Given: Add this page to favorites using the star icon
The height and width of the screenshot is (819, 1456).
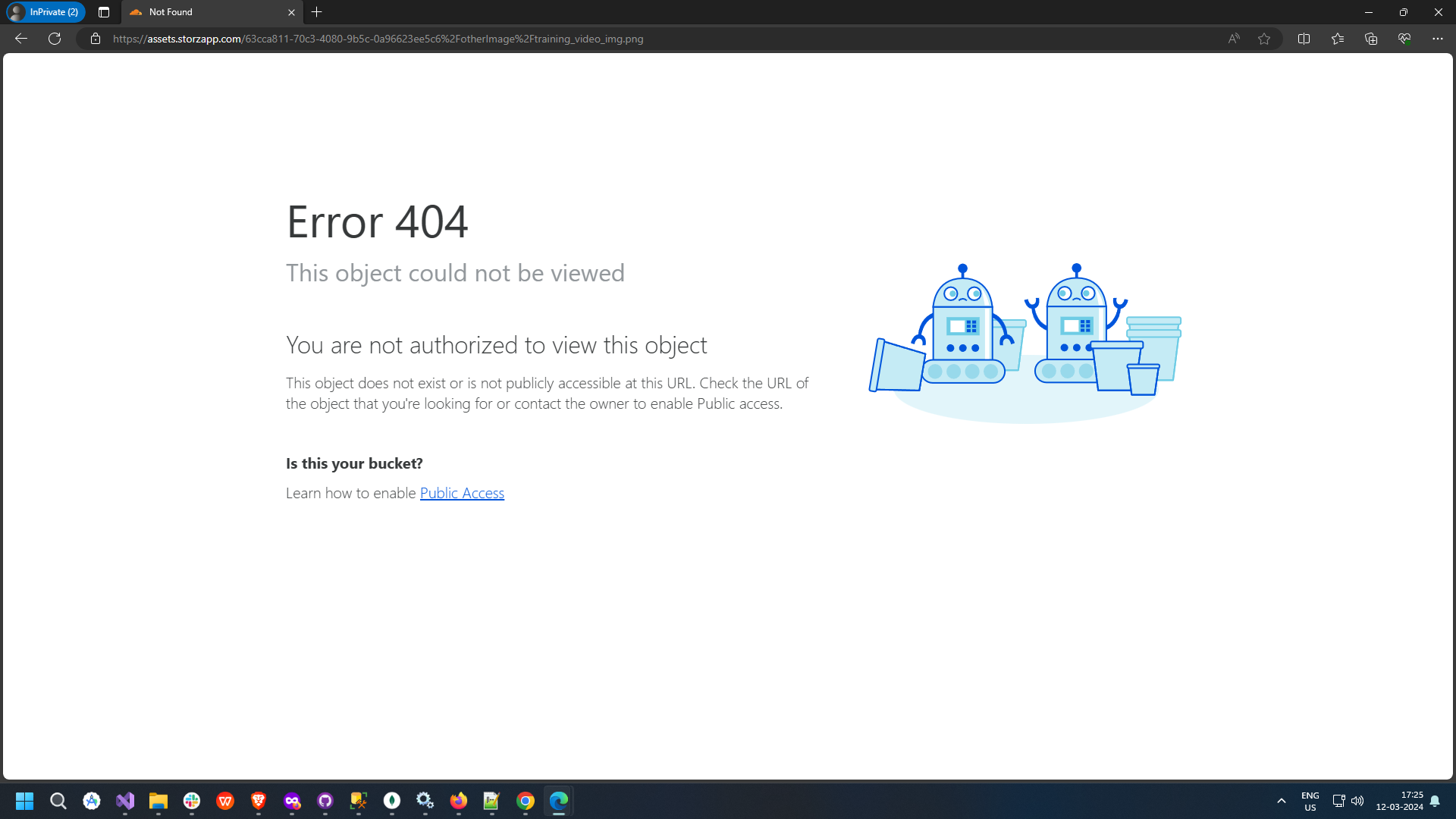Looking at the screenshot, I should point(1264,39).
